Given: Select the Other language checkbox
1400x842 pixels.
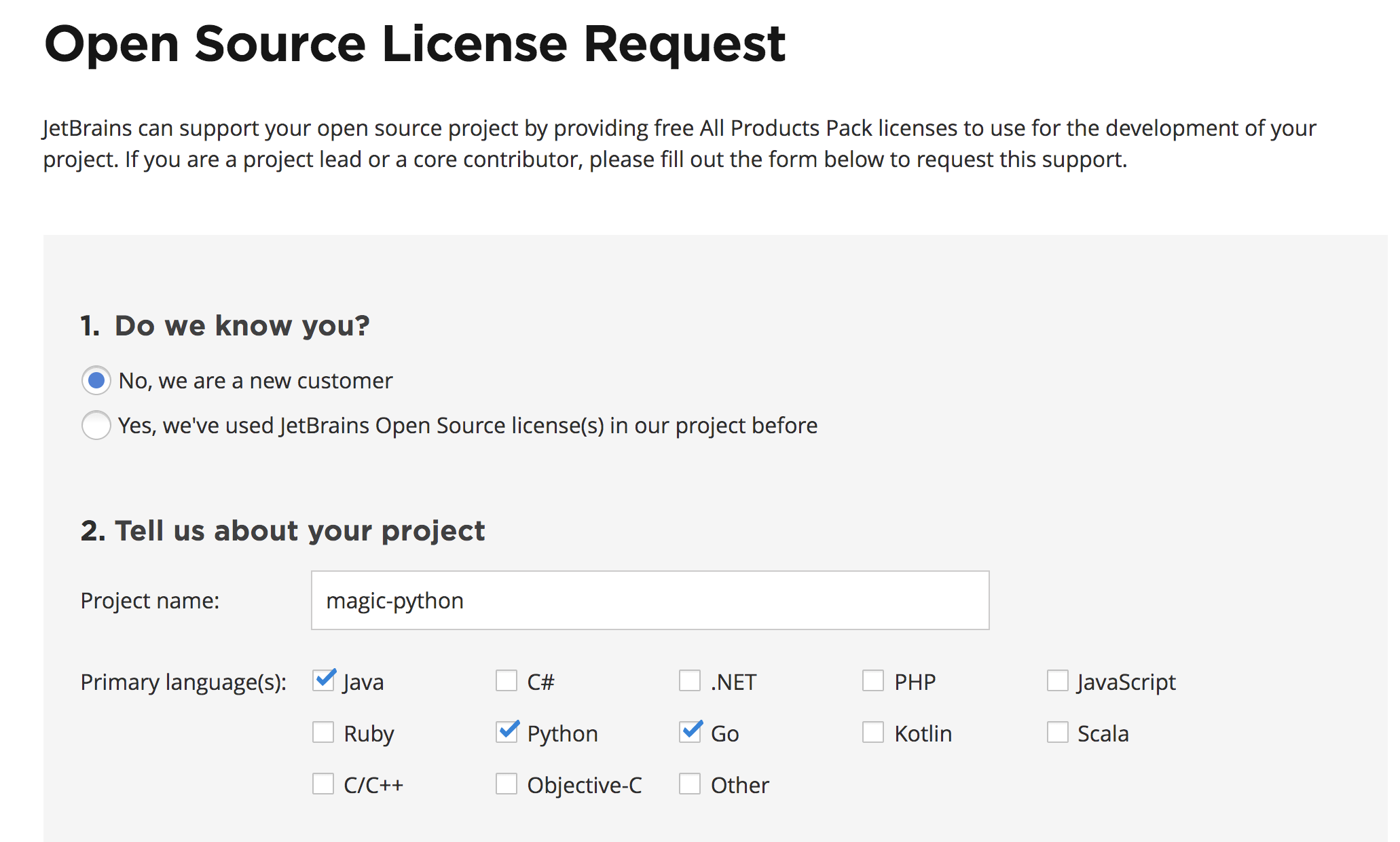Looking at the screenshot, I should click(690, 784).
